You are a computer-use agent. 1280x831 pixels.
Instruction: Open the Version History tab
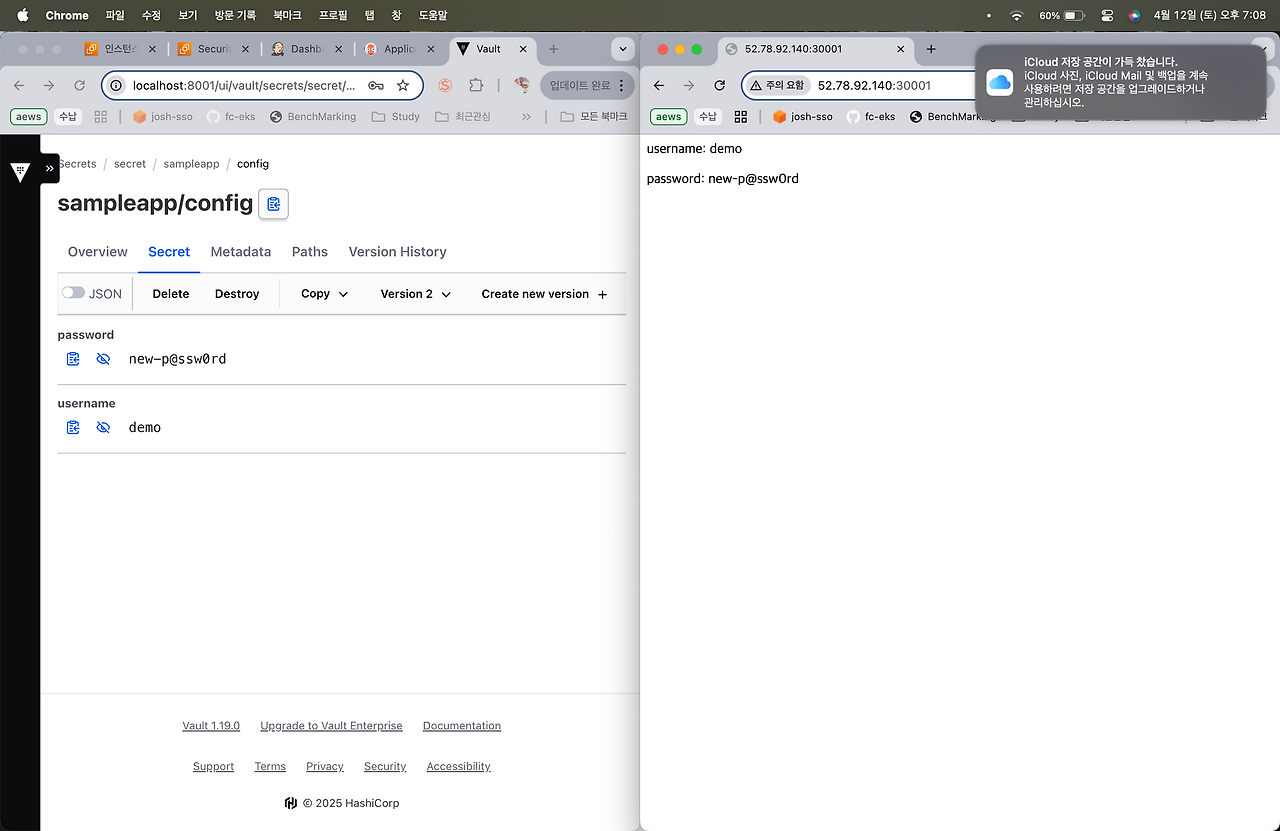click(x=397, y=252)
